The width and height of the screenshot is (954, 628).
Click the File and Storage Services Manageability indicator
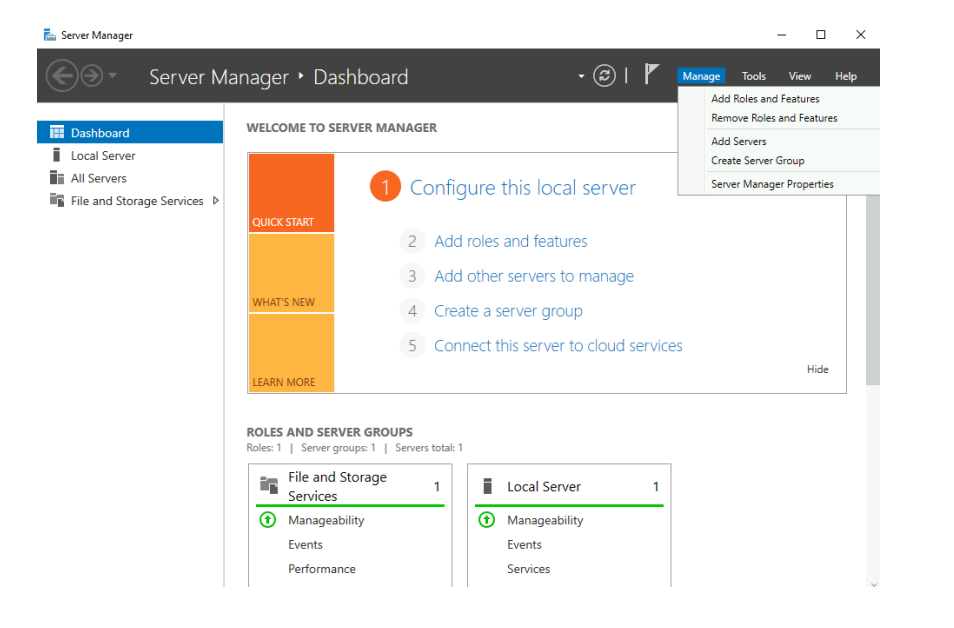click(x=267, y=519)
